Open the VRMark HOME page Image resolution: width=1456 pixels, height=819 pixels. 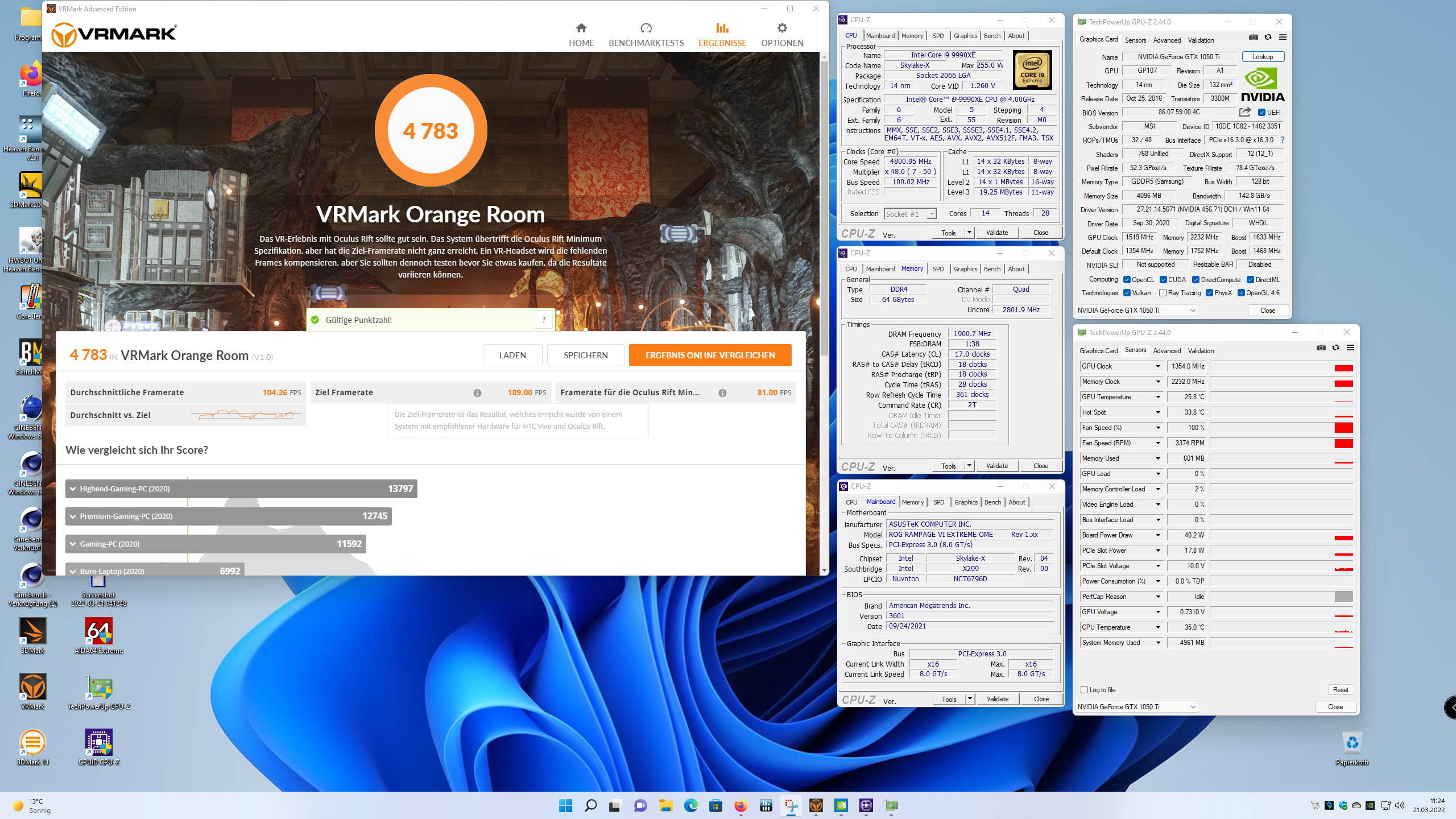click(581, 35)
